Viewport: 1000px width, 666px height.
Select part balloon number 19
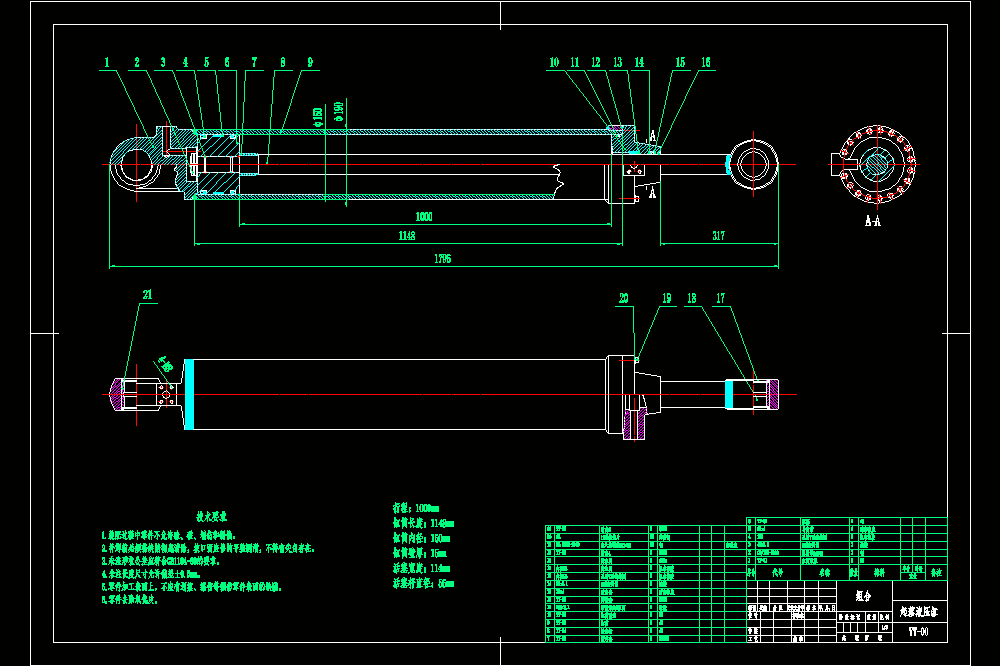tap(667, 299)
